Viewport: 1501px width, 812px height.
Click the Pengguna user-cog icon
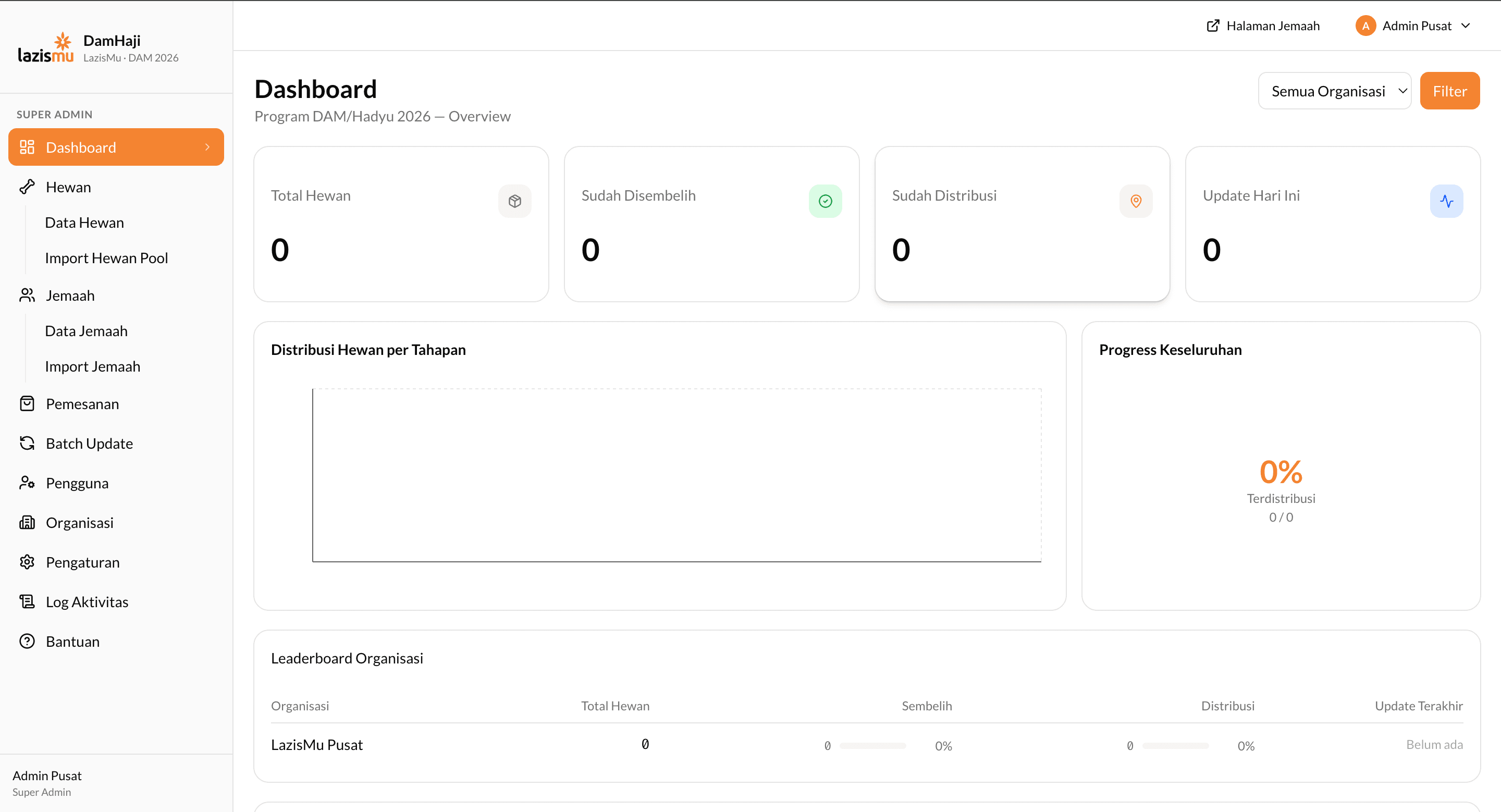27,483
